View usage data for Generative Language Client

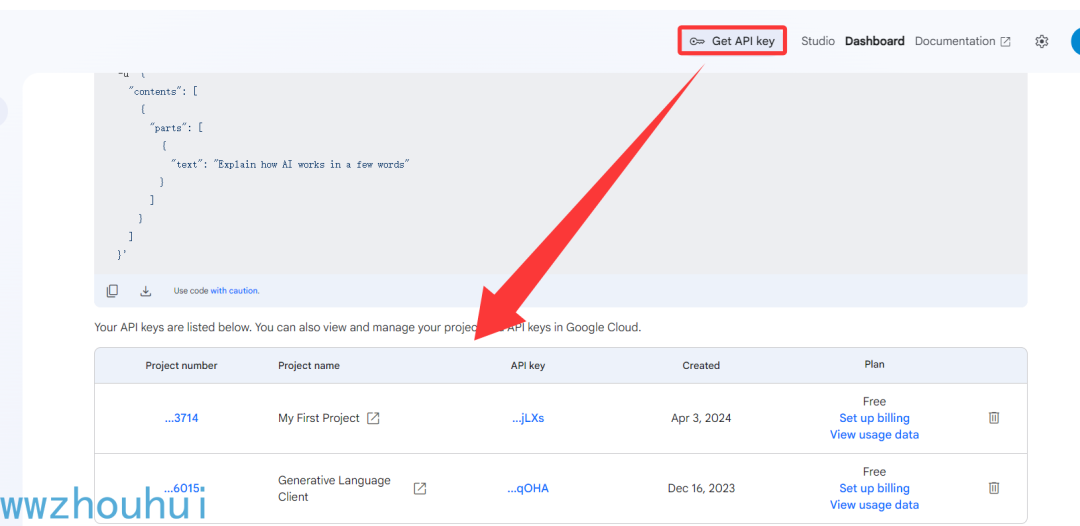874,505
